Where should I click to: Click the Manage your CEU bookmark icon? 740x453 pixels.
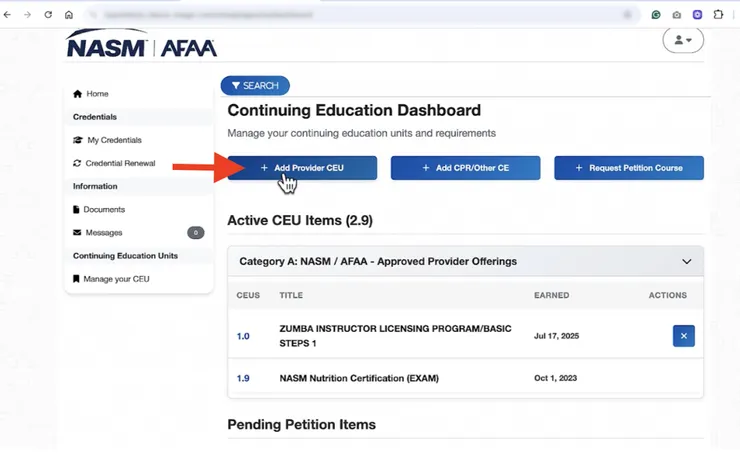77,279
